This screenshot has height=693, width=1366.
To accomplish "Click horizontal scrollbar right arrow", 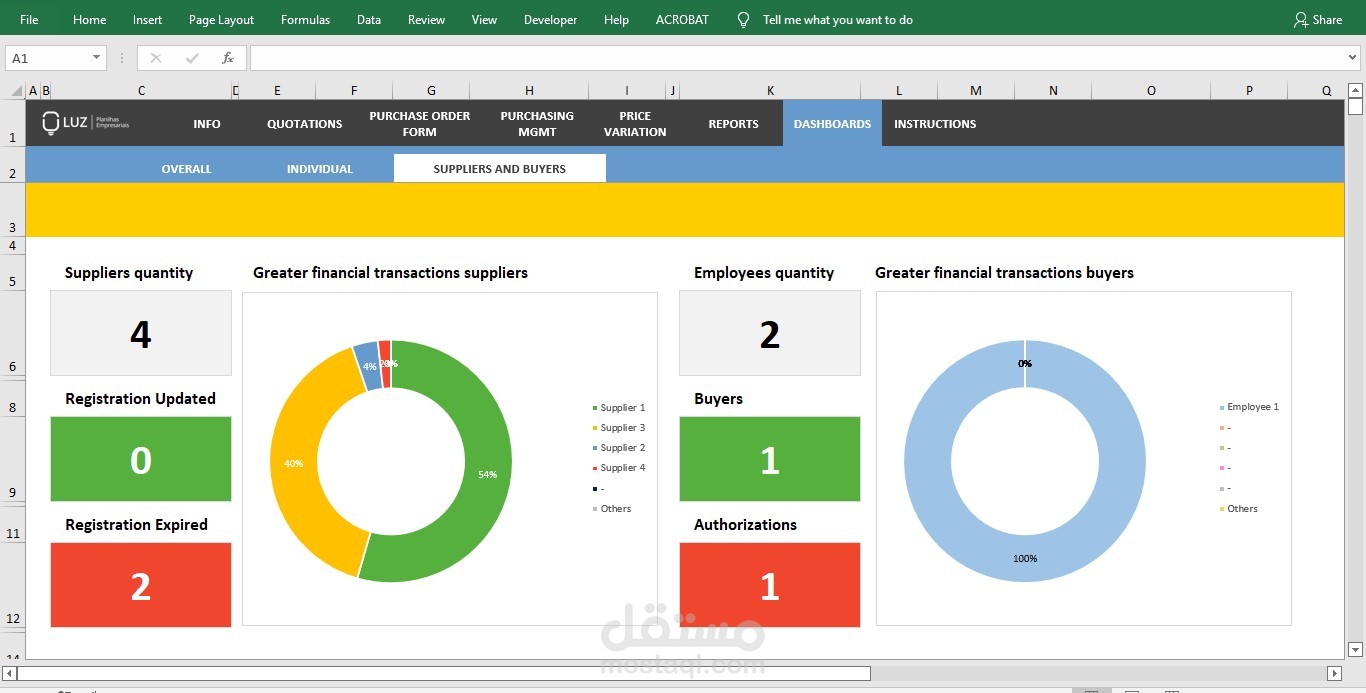I will pos(1334,674).
